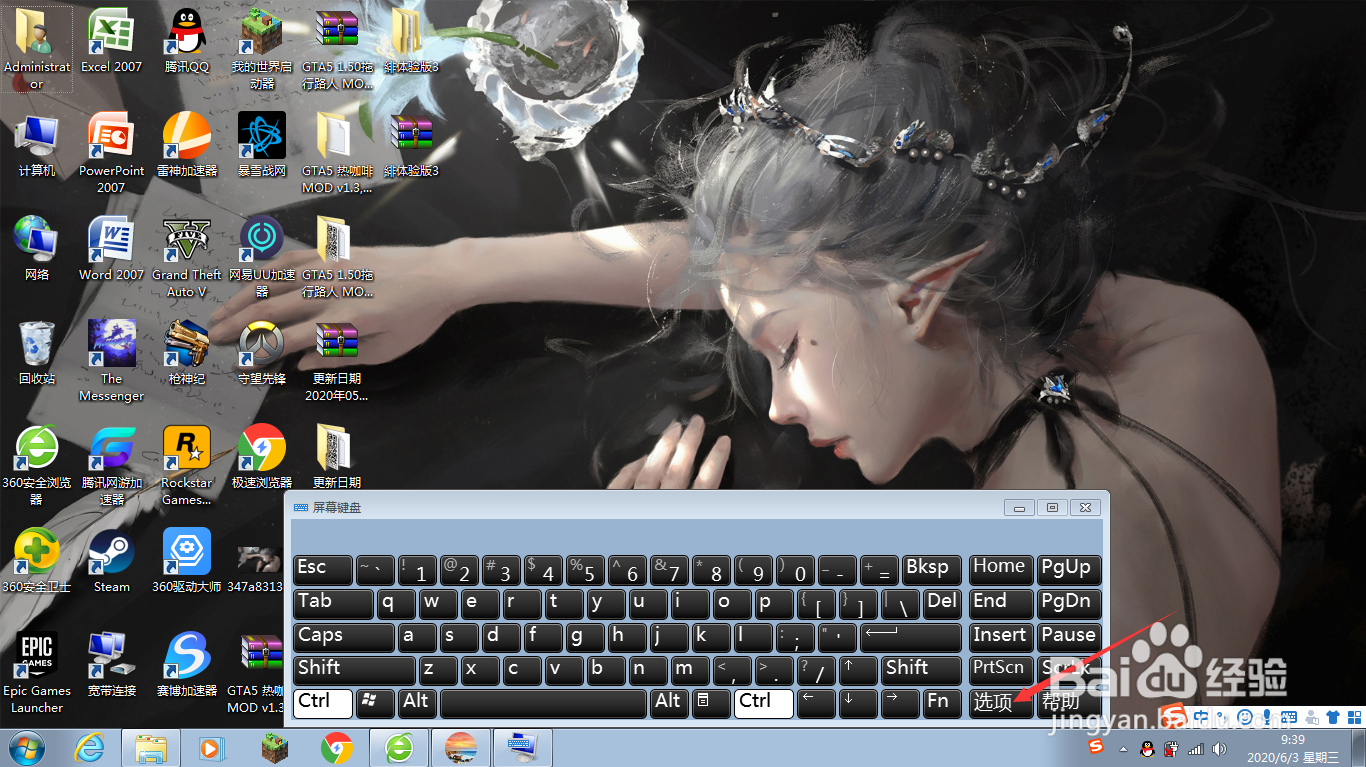Open the QQ penguin tray icon
The height and width of the screenshot is (767, 1366).
coord(1147,748)
